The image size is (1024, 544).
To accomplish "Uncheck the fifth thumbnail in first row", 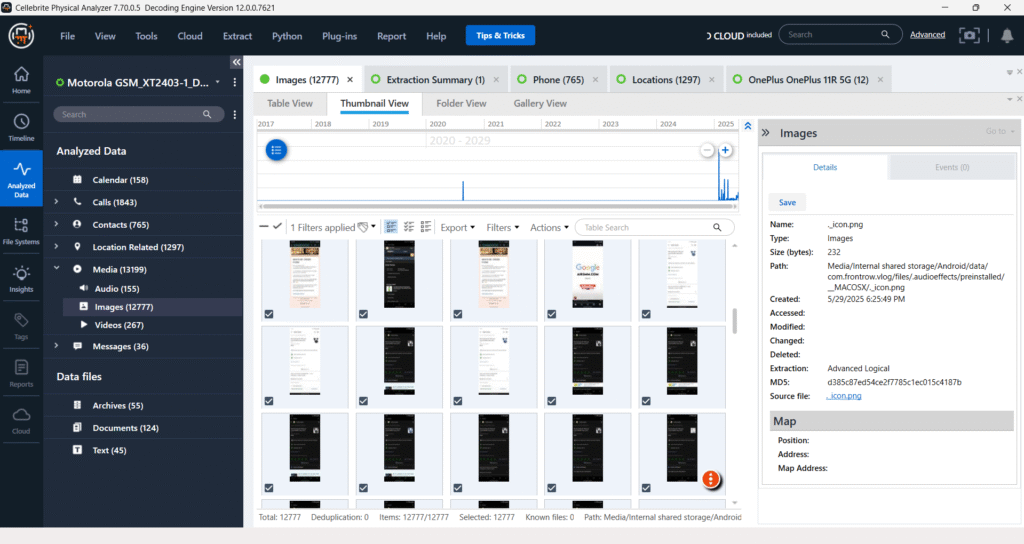I will 646,314.
